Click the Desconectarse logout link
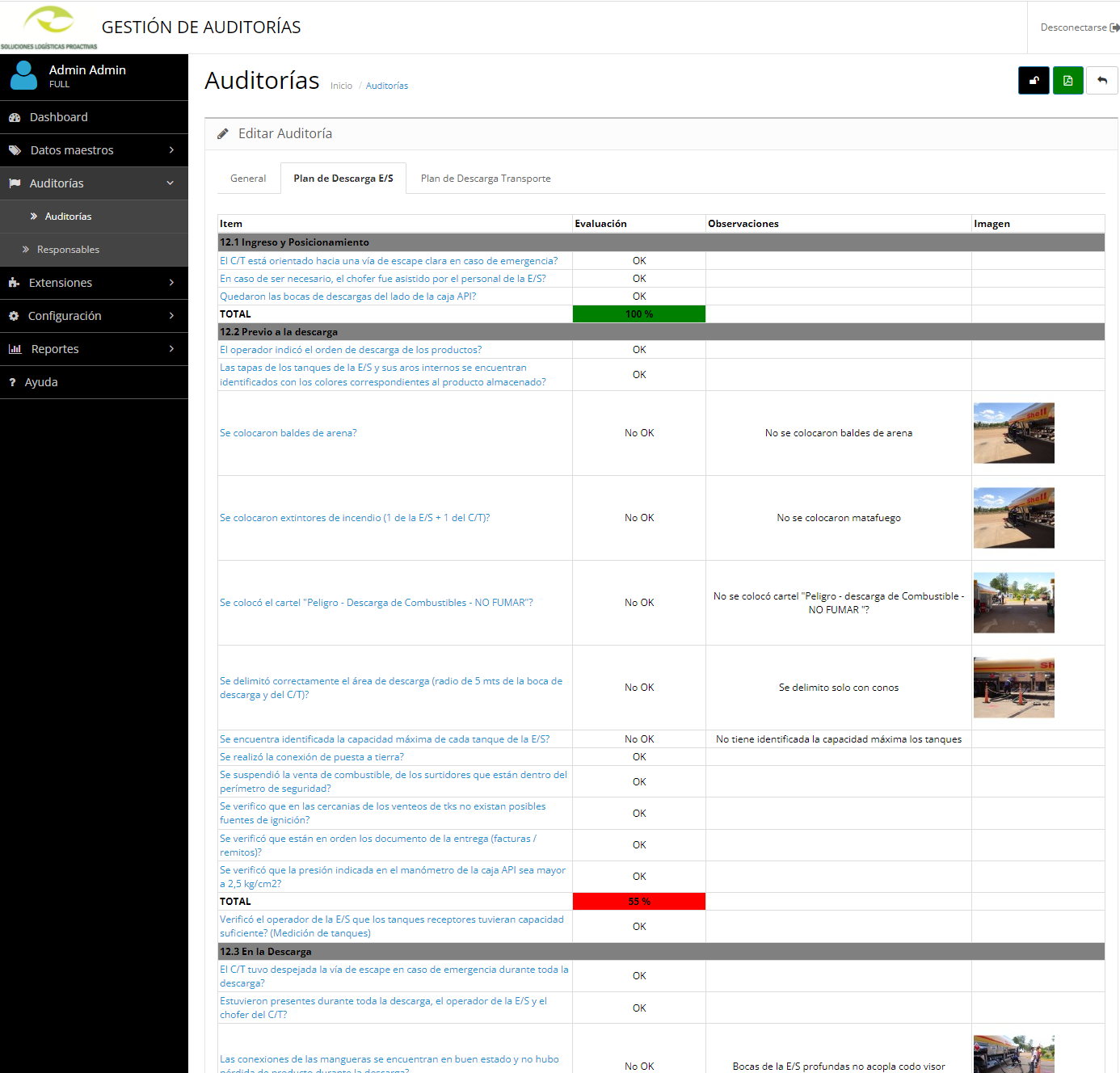 pyautogui.click(x=1078, y=27)
